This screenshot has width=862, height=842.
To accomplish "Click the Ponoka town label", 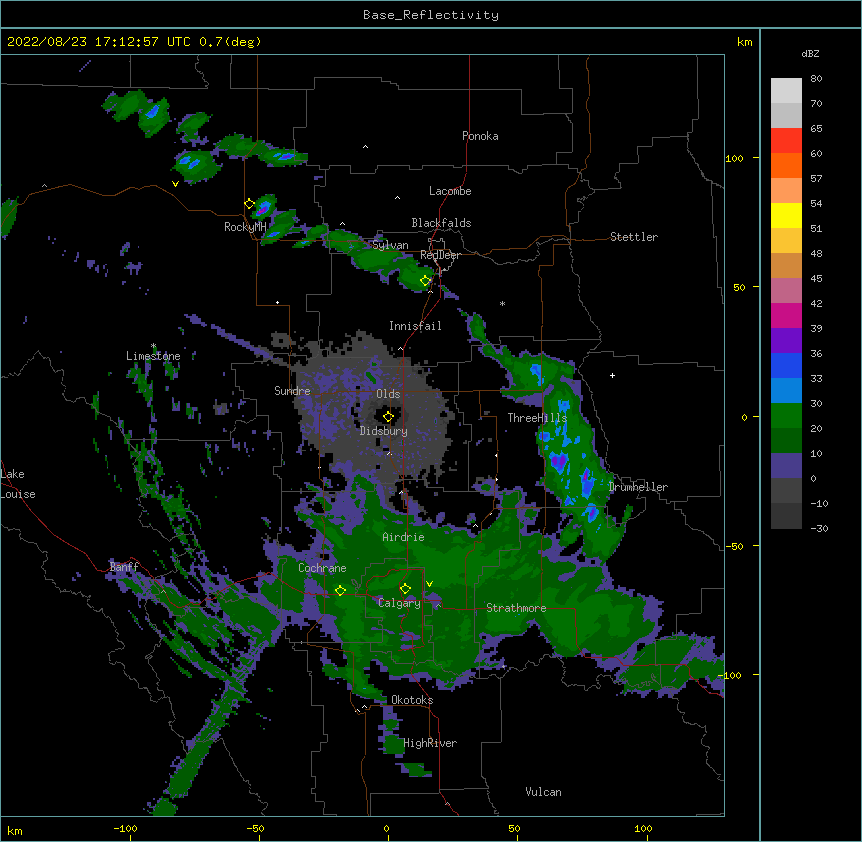I will click(x=480, y=136).
